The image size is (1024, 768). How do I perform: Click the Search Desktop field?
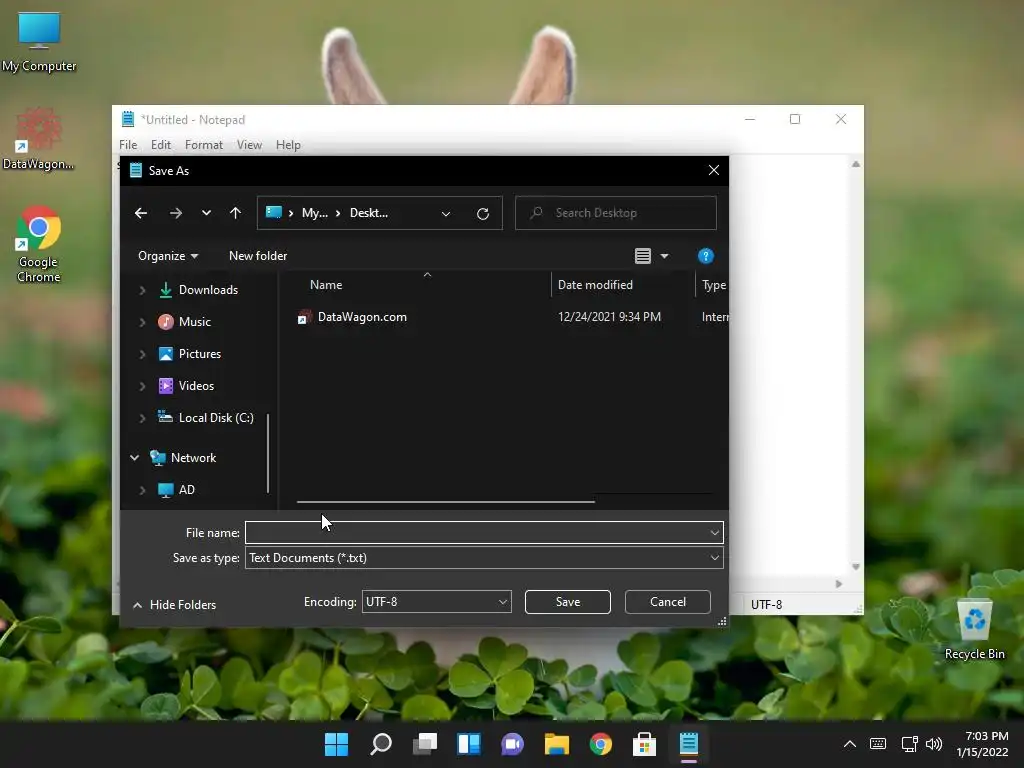pos(616,213)
